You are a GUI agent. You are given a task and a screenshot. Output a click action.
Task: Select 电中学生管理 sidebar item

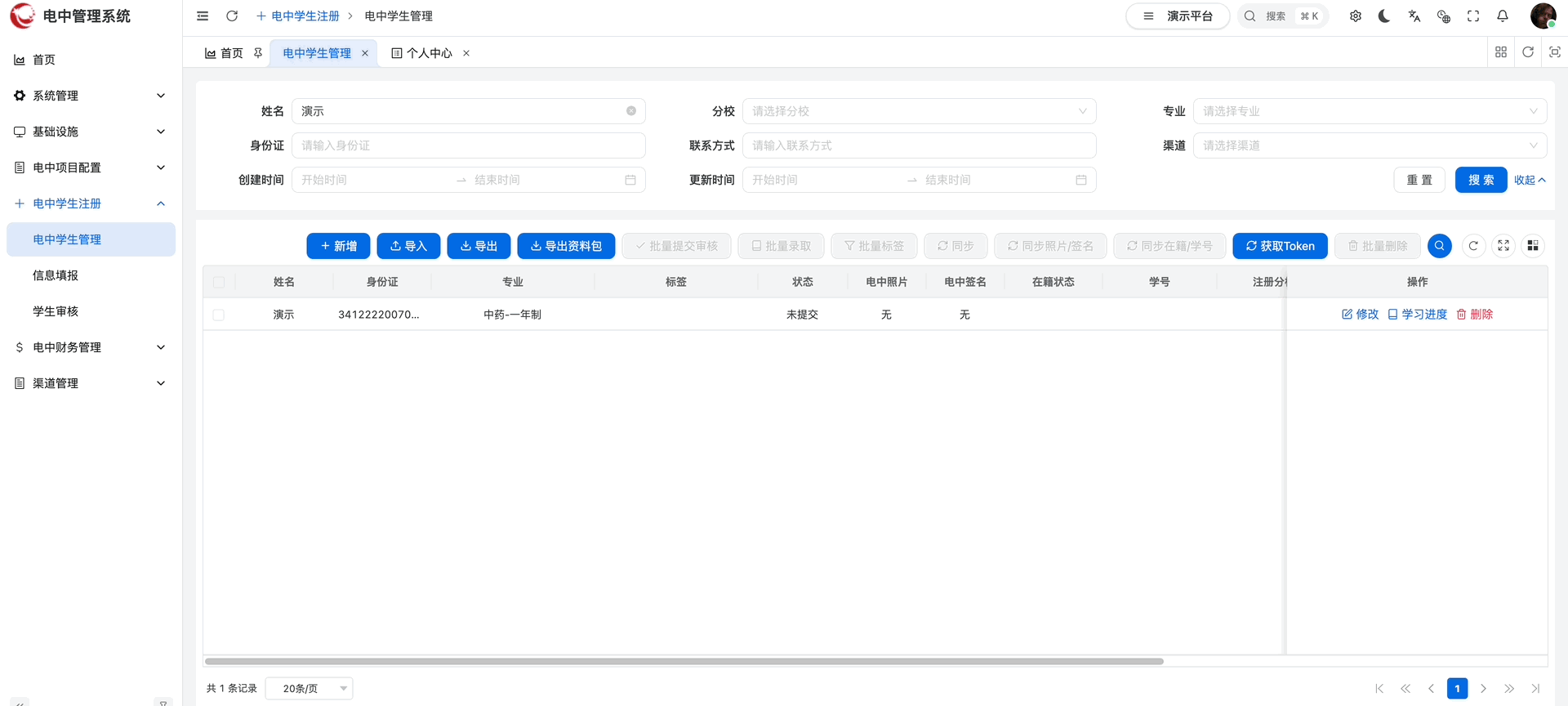click(x=91, y=239)
